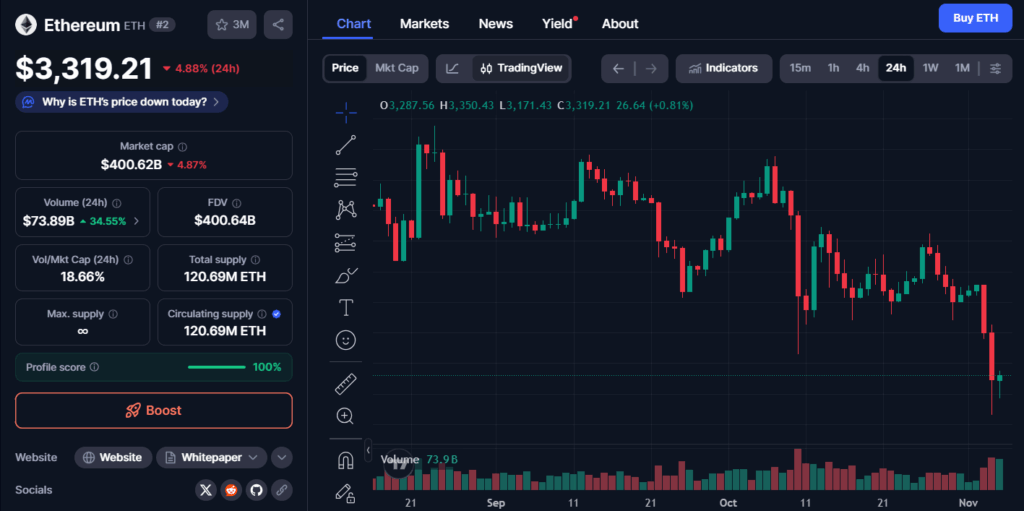Click the Boost button
Viewport: 1024px width, 511px height.
[154, 410]
